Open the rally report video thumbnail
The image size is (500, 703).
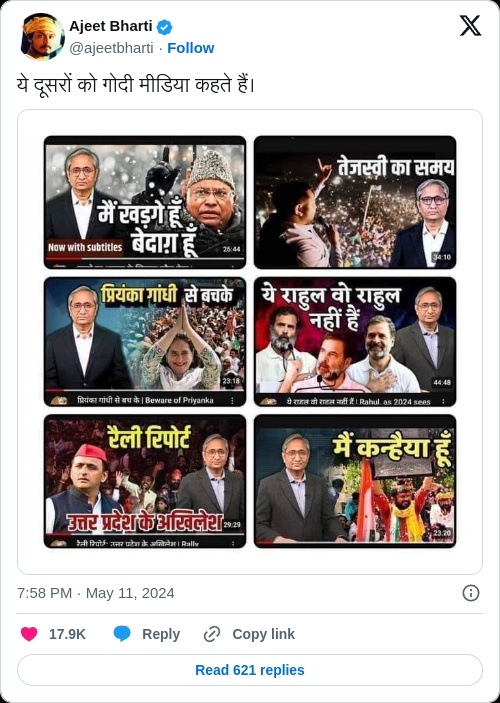point(145,481)
